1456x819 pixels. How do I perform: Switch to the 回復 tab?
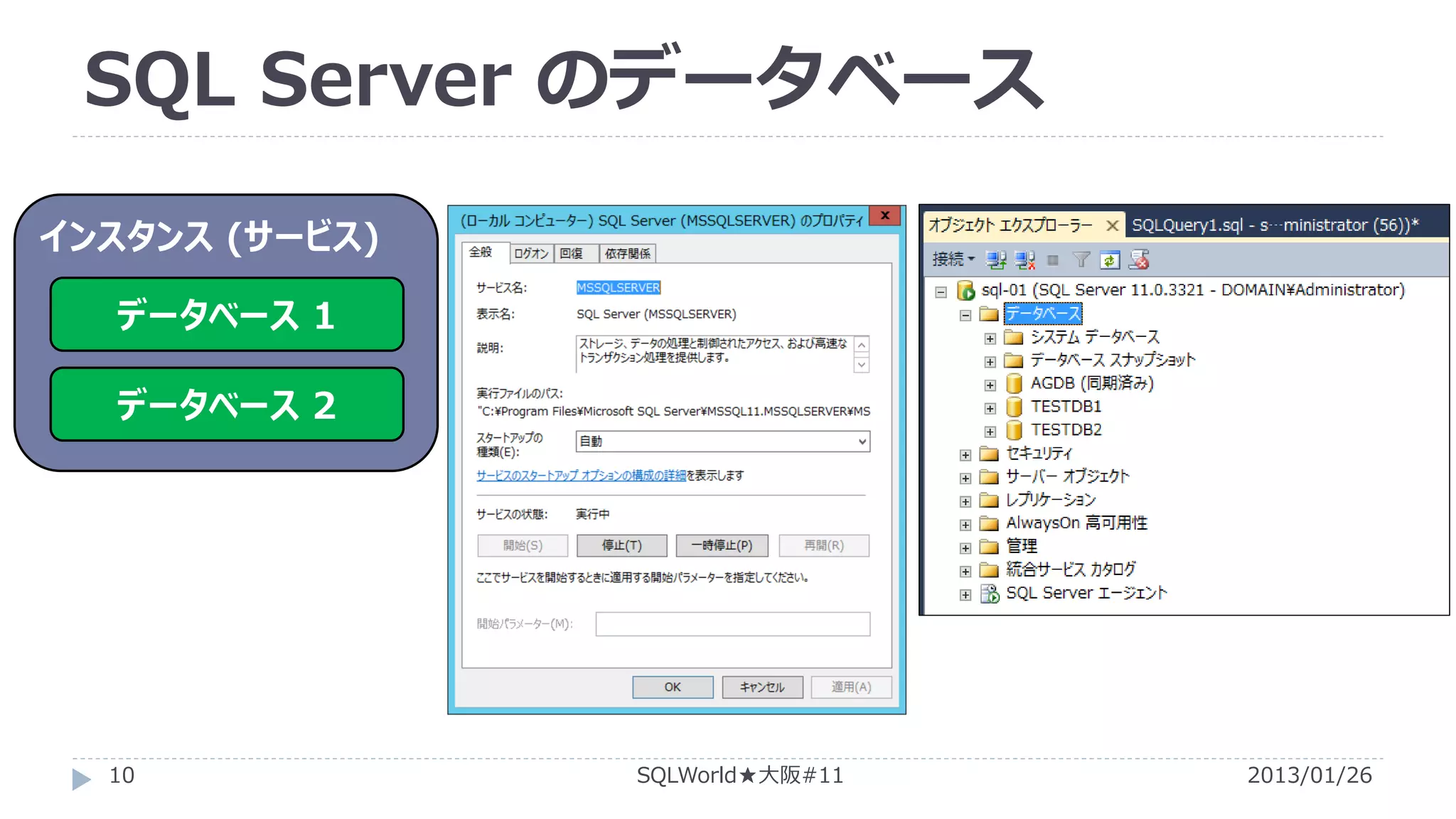point(575,254)
